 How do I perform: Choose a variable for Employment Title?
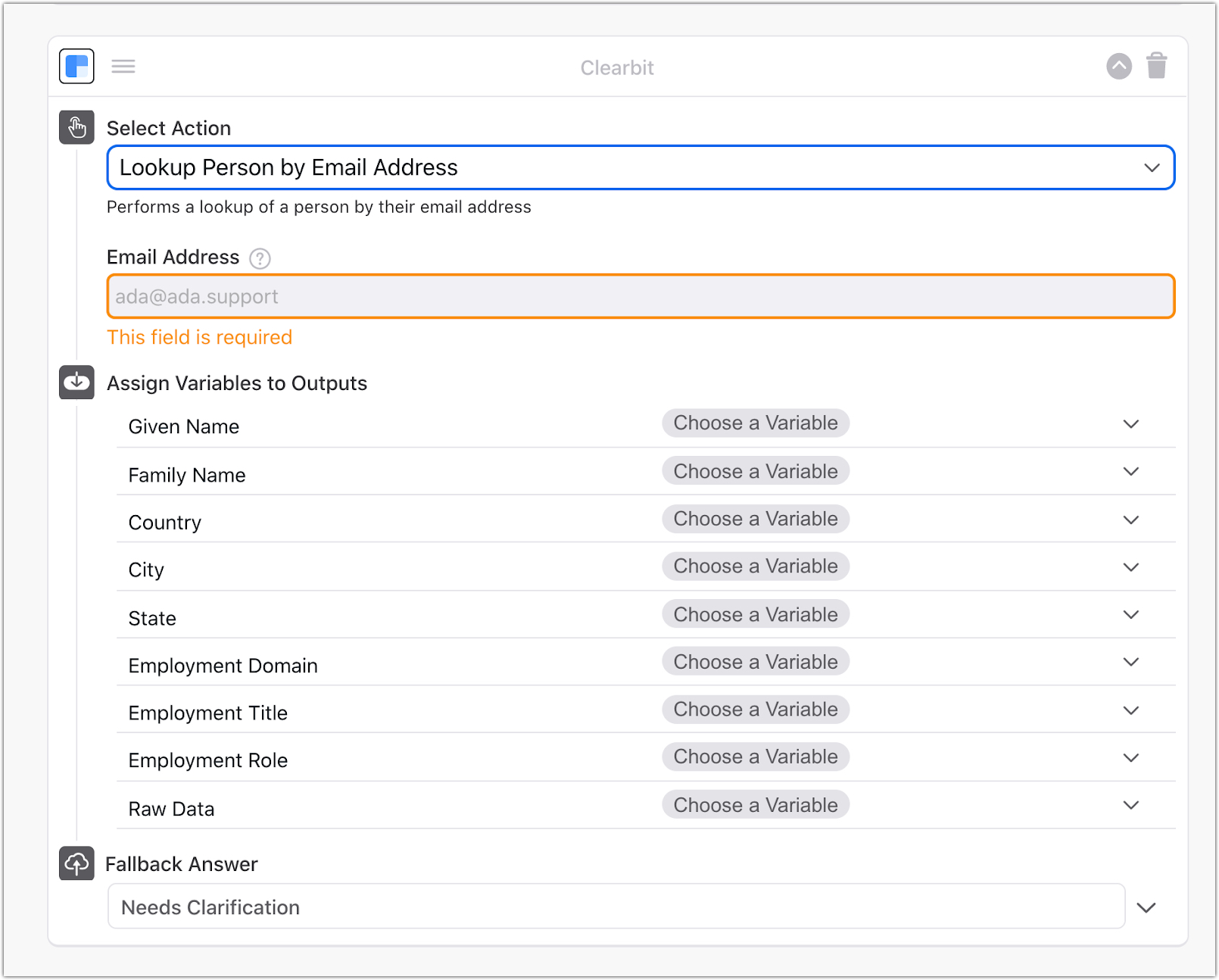point(755,710)
